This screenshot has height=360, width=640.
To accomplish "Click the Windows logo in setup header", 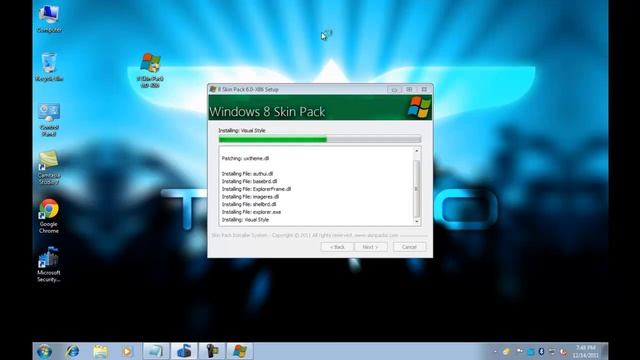I will (x=419, y=107).
